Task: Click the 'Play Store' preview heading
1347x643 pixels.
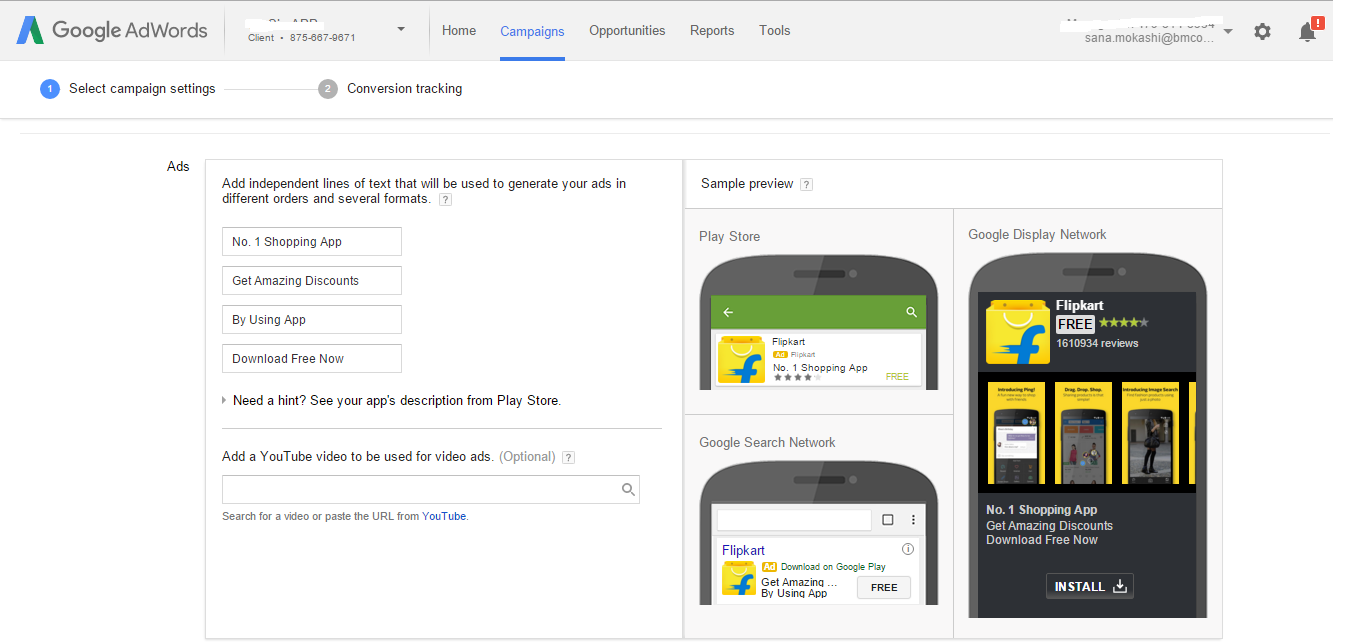Action: click(x=729, y=237)
